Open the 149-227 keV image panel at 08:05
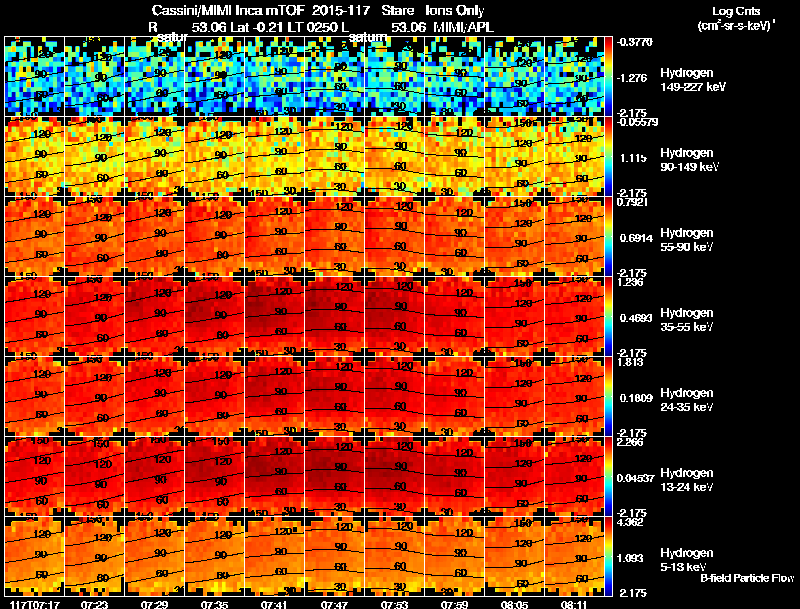 click(514, 76)
